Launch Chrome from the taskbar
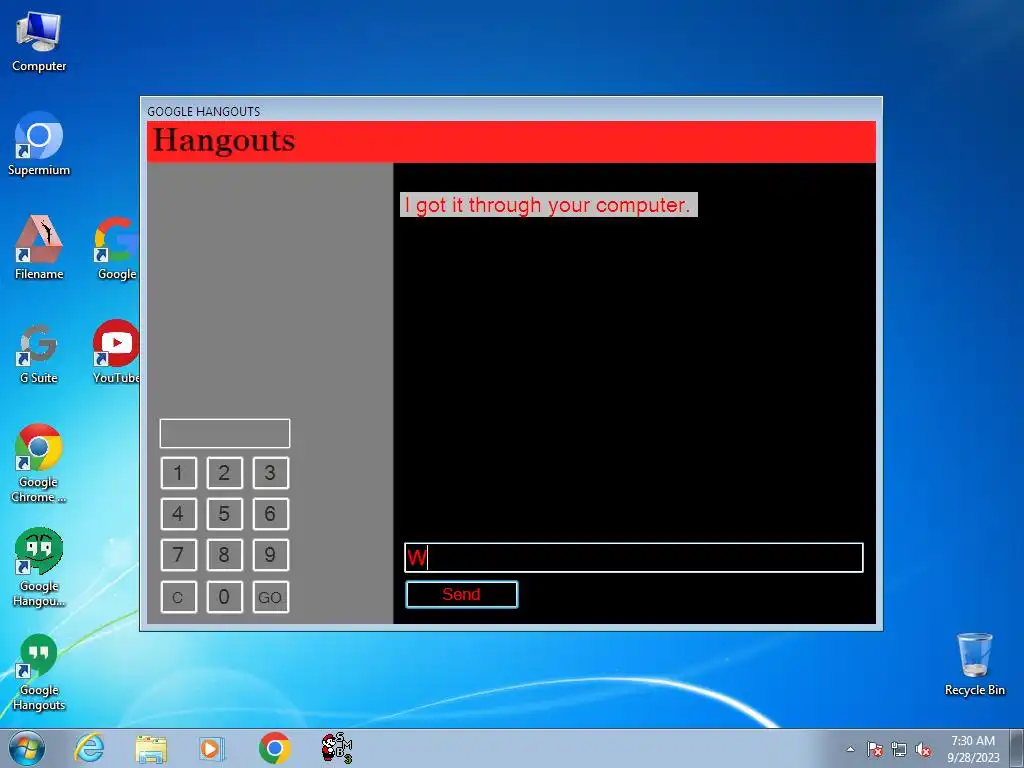This screenshot has width=1024, height=768. [x=274, y=748]
